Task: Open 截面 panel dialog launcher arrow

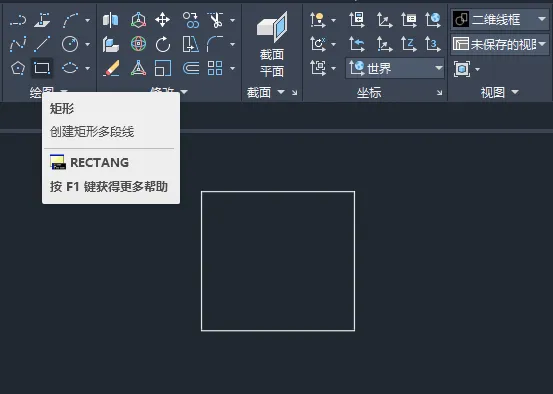Action: tap(294, 93)
